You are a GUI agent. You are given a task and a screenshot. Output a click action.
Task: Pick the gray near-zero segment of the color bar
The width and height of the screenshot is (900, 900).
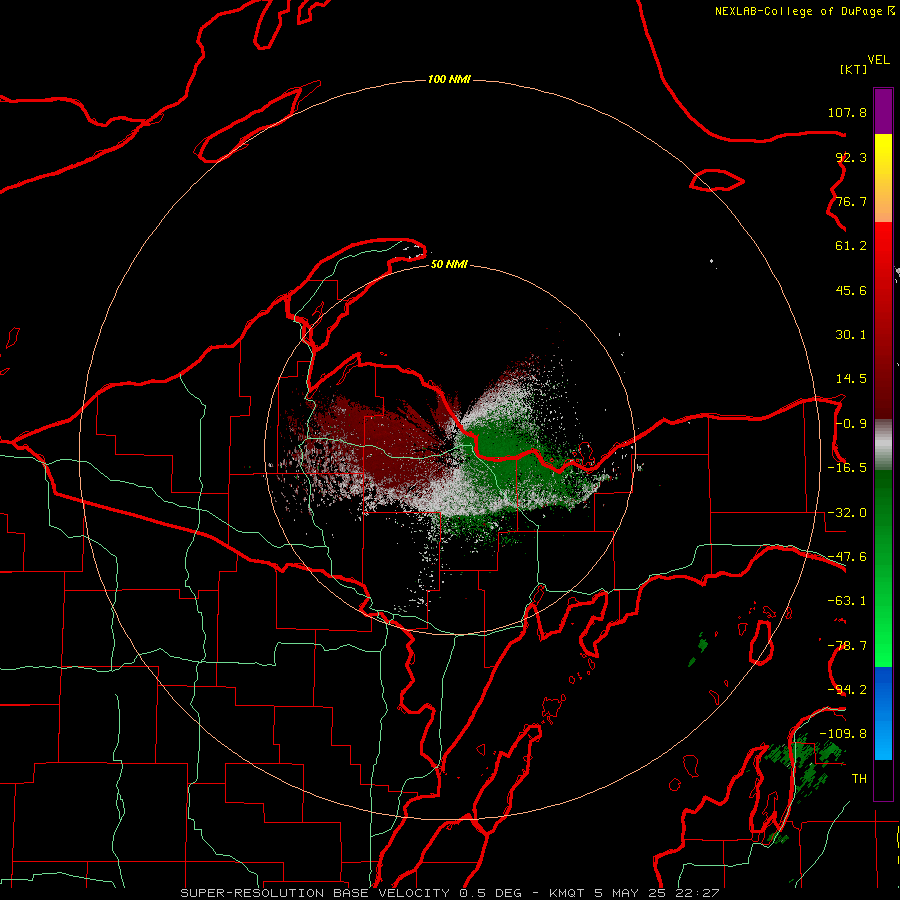pyautogui.click(x=883, y=445)
